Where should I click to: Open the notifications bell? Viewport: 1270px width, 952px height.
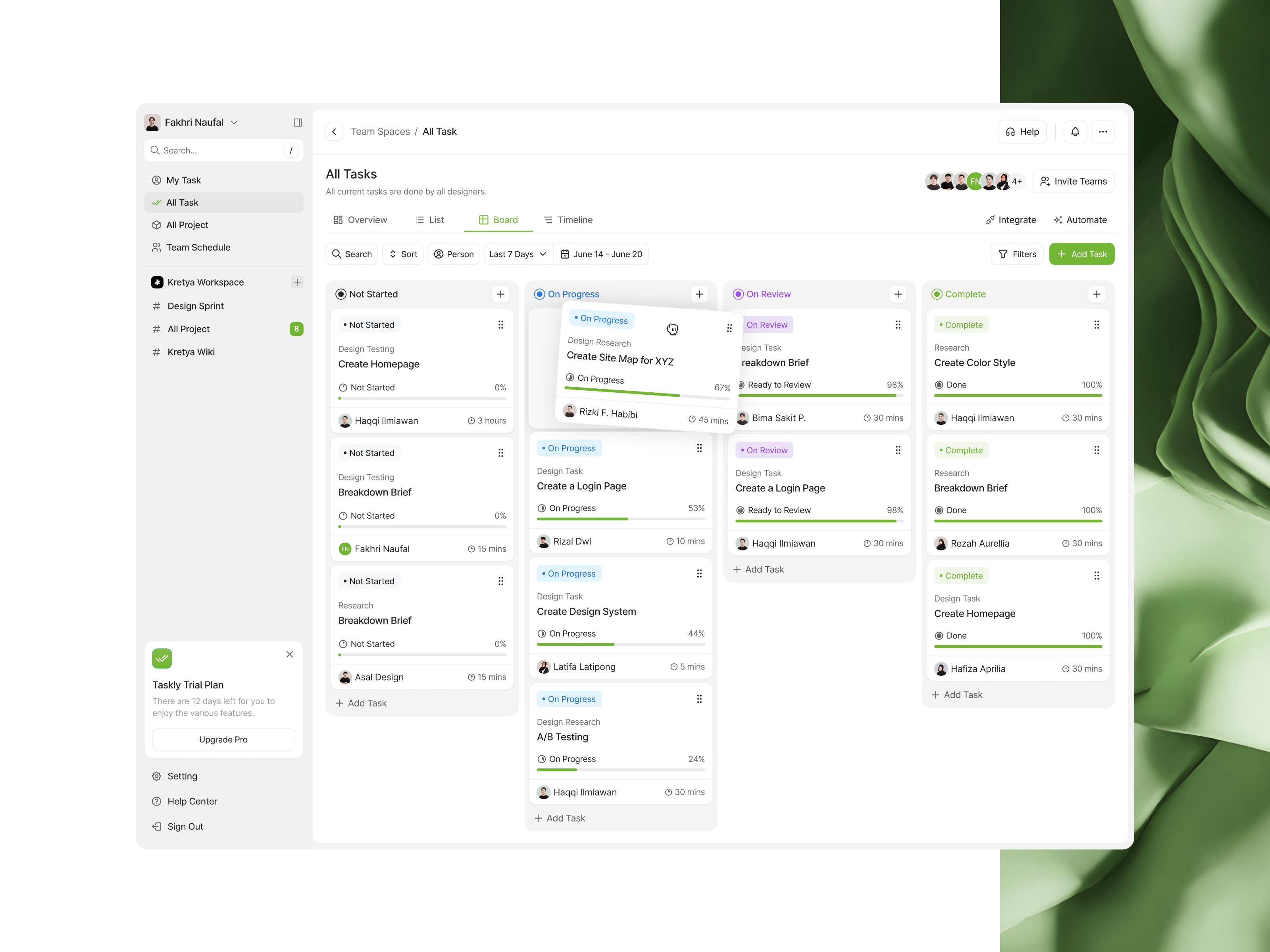click(x=1075, y=131)
